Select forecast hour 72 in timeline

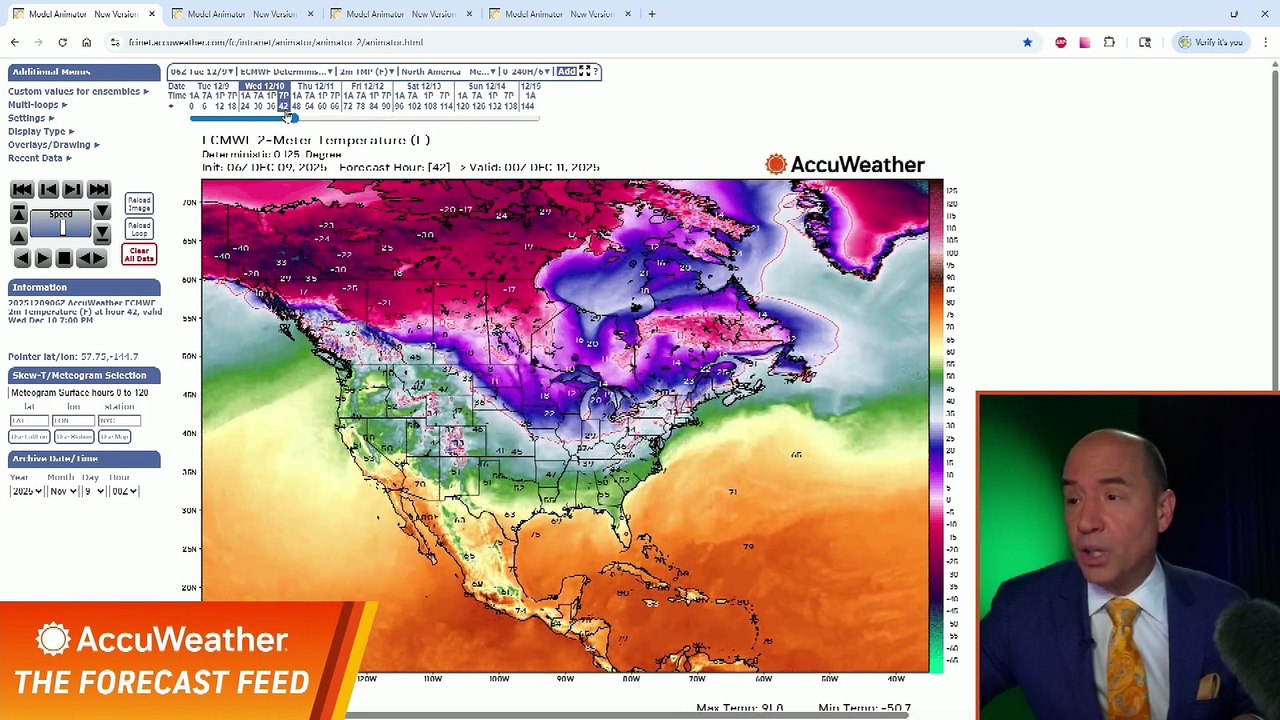click(x=347, y=106)
